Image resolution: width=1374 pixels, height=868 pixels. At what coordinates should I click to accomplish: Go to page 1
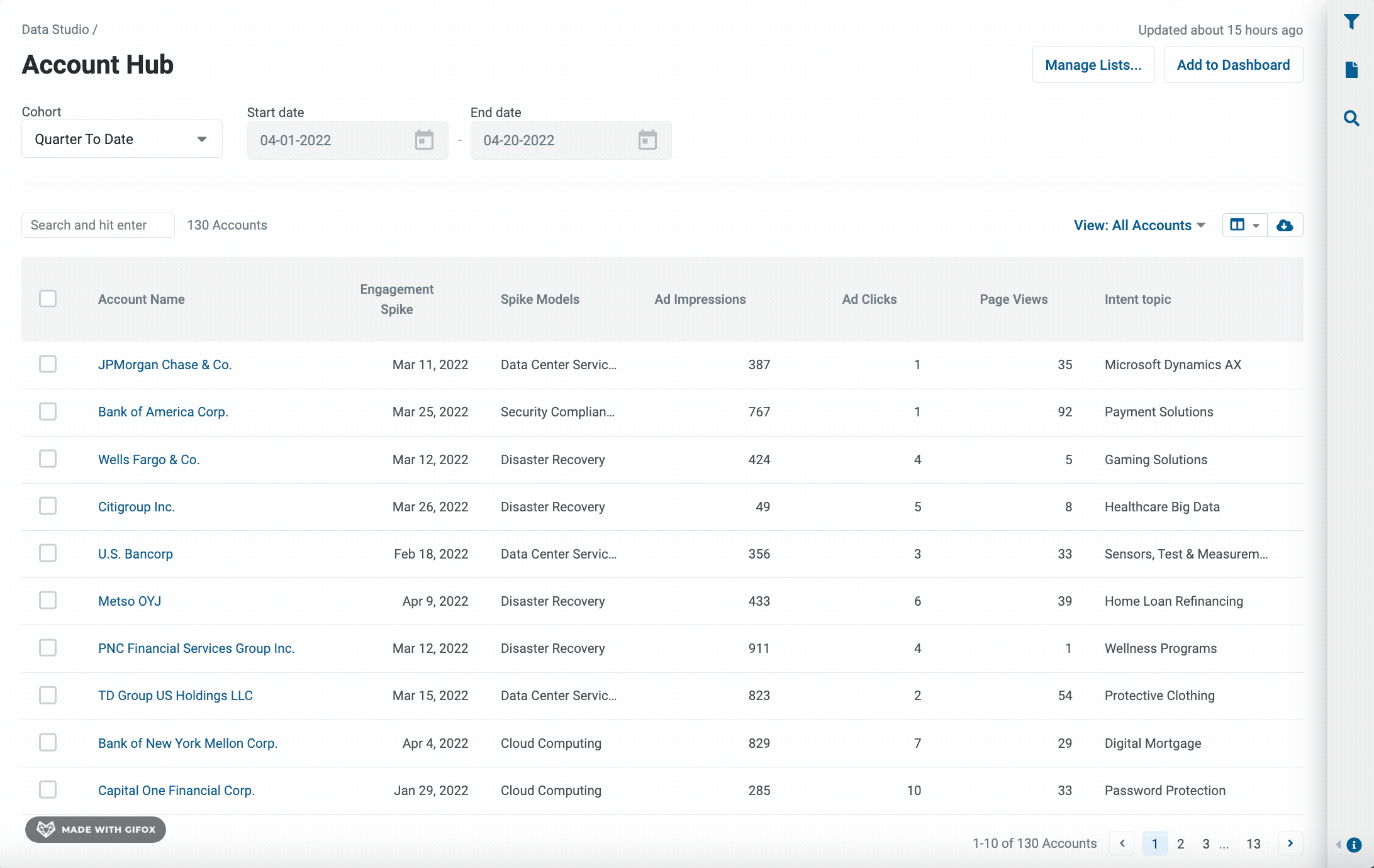point(1155,843)
